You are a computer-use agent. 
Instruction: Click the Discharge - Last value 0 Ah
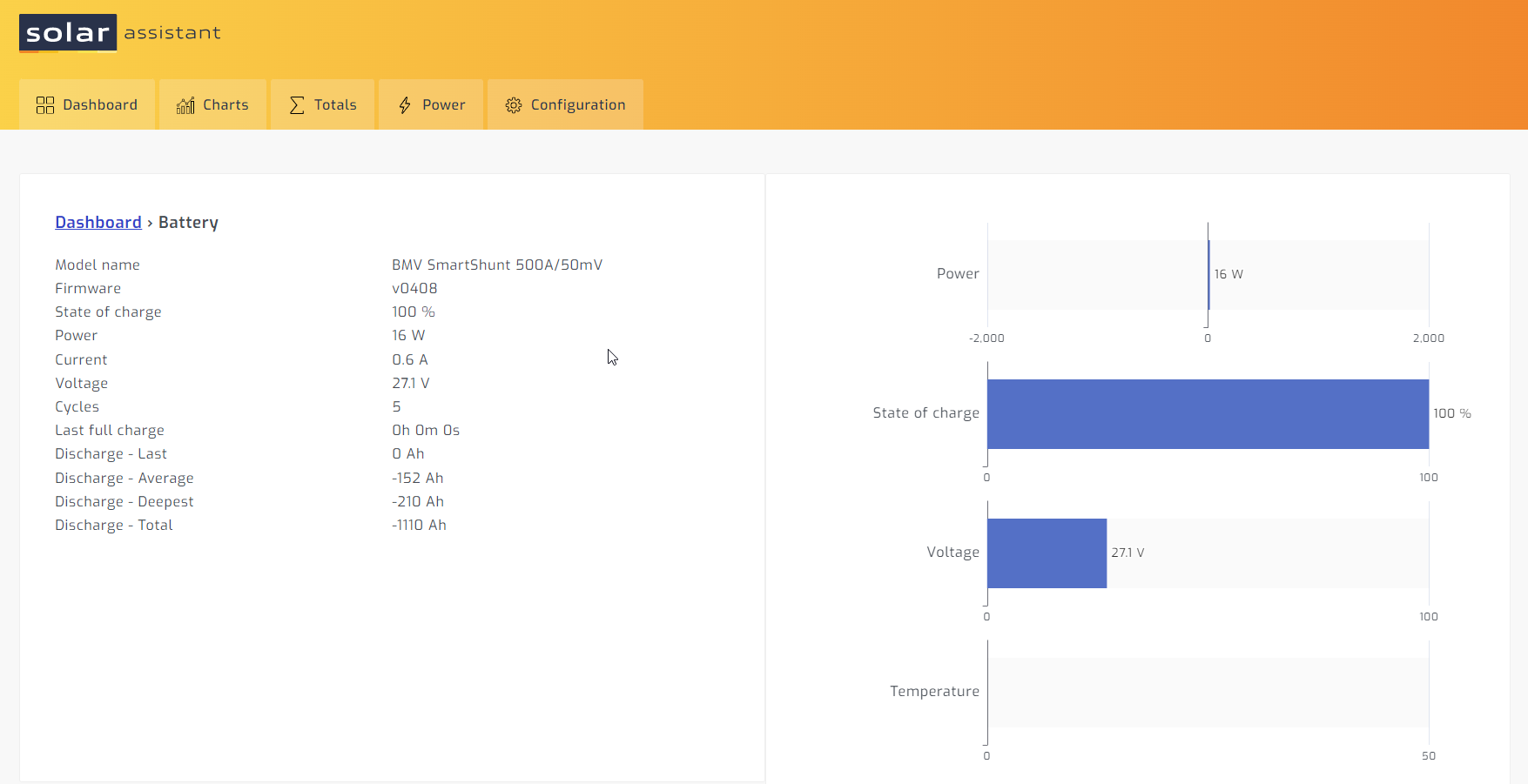[x=408, y=453]
